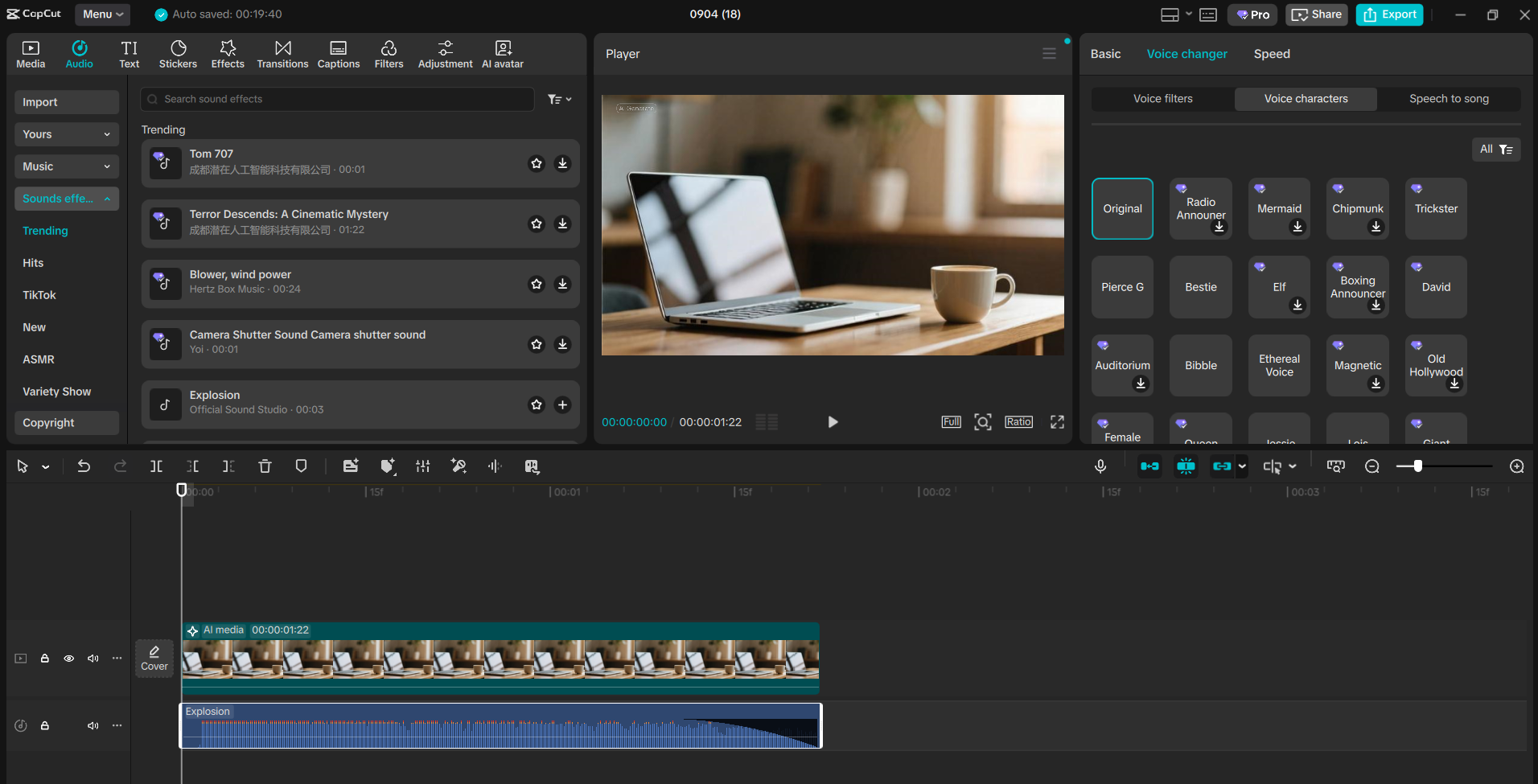Record a voiceover with the microphone icon
This screenshot has width=1538, height=784.
1100,466
